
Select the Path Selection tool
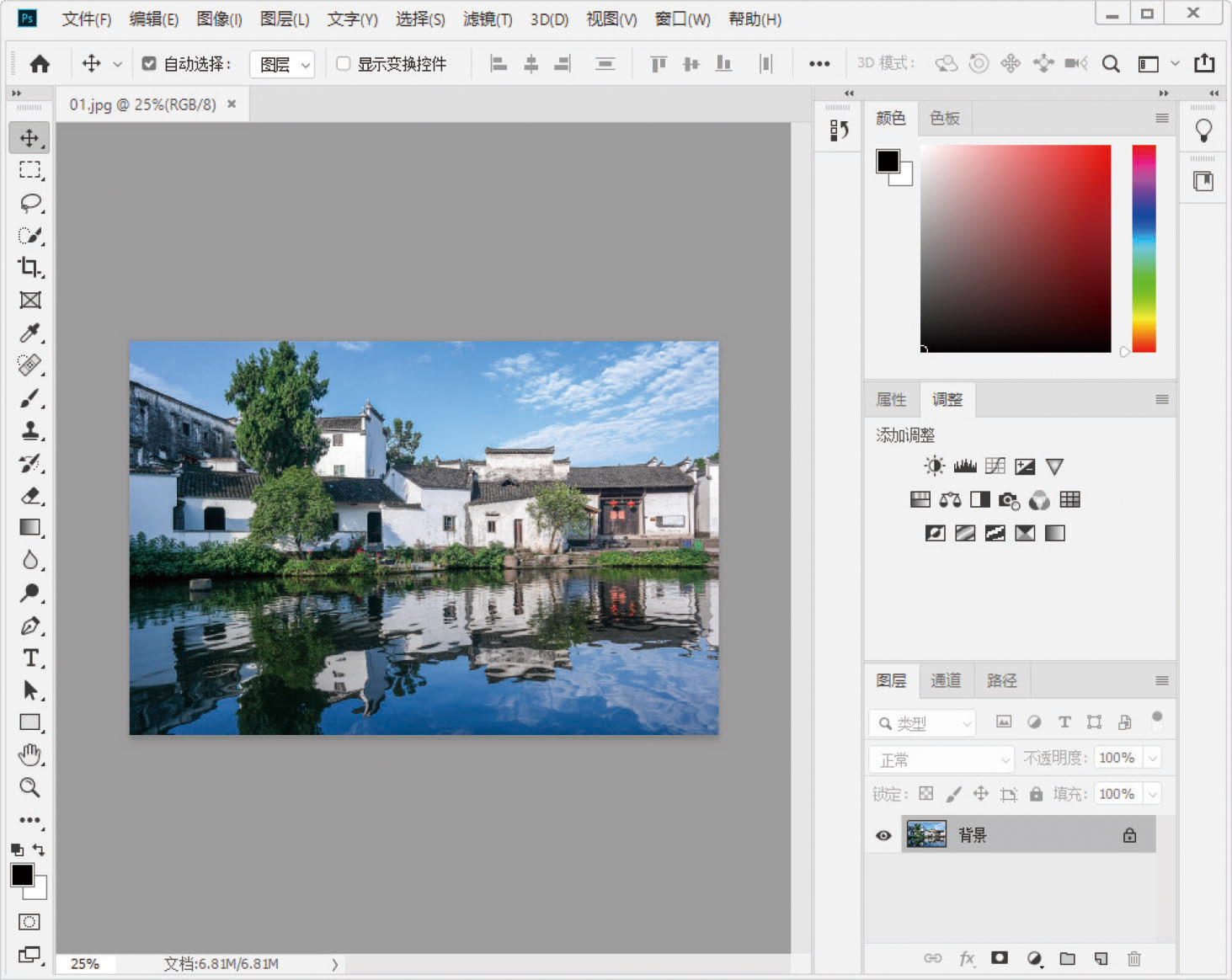tap(29, 690)
